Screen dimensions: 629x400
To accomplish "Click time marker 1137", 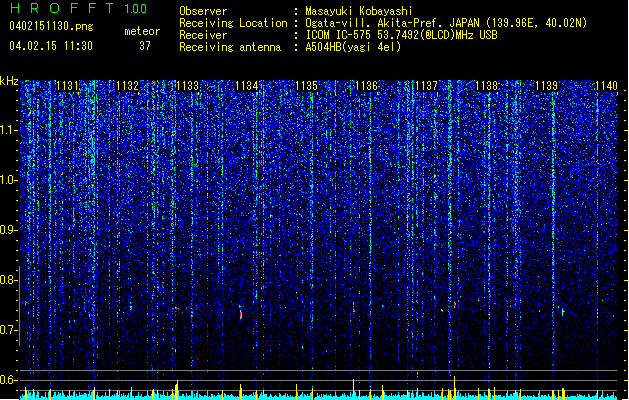I will pyautogui.click(x=426, y=86).
